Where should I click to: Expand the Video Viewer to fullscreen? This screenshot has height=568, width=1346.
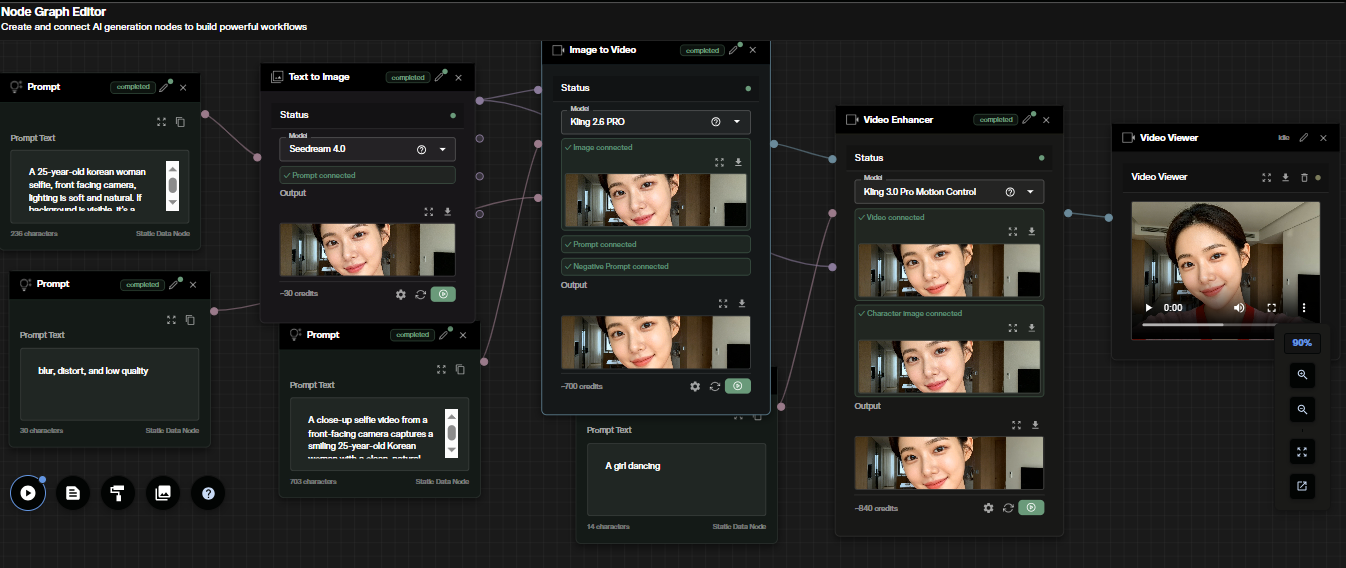coord(1267,177)
